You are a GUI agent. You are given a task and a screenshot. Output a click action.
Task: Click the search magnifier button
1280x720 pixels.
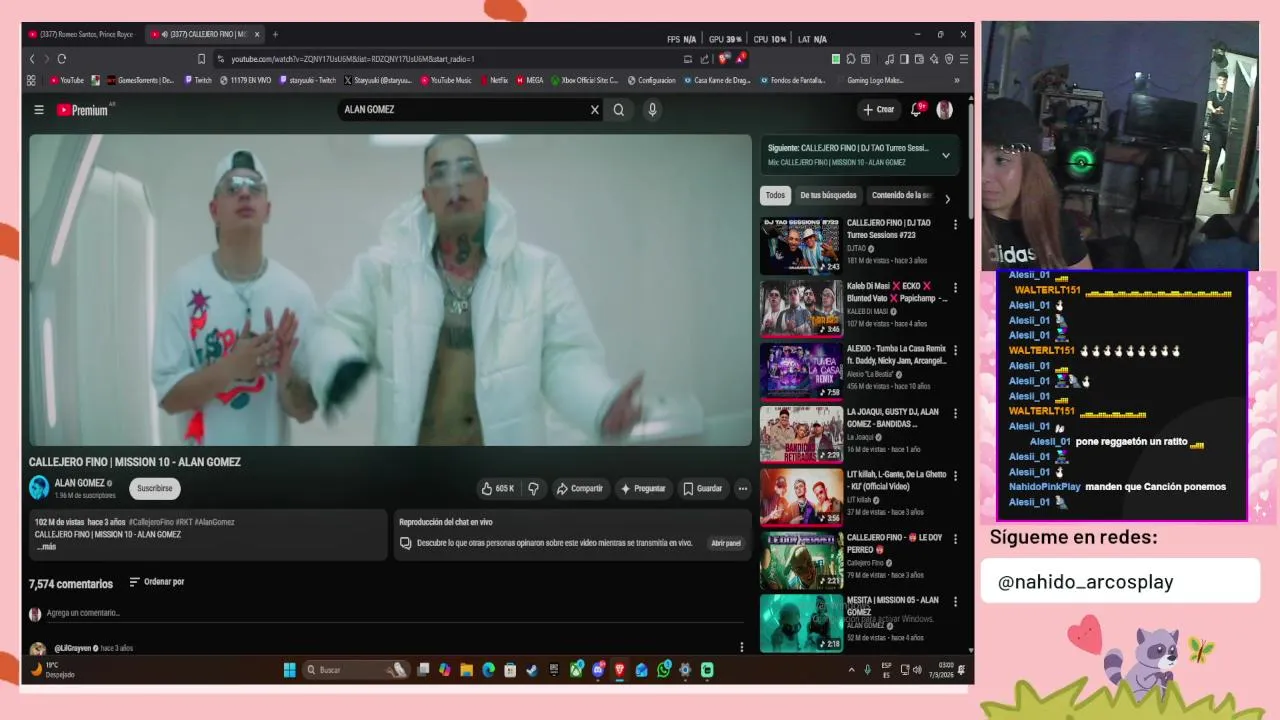pos(619,110)
